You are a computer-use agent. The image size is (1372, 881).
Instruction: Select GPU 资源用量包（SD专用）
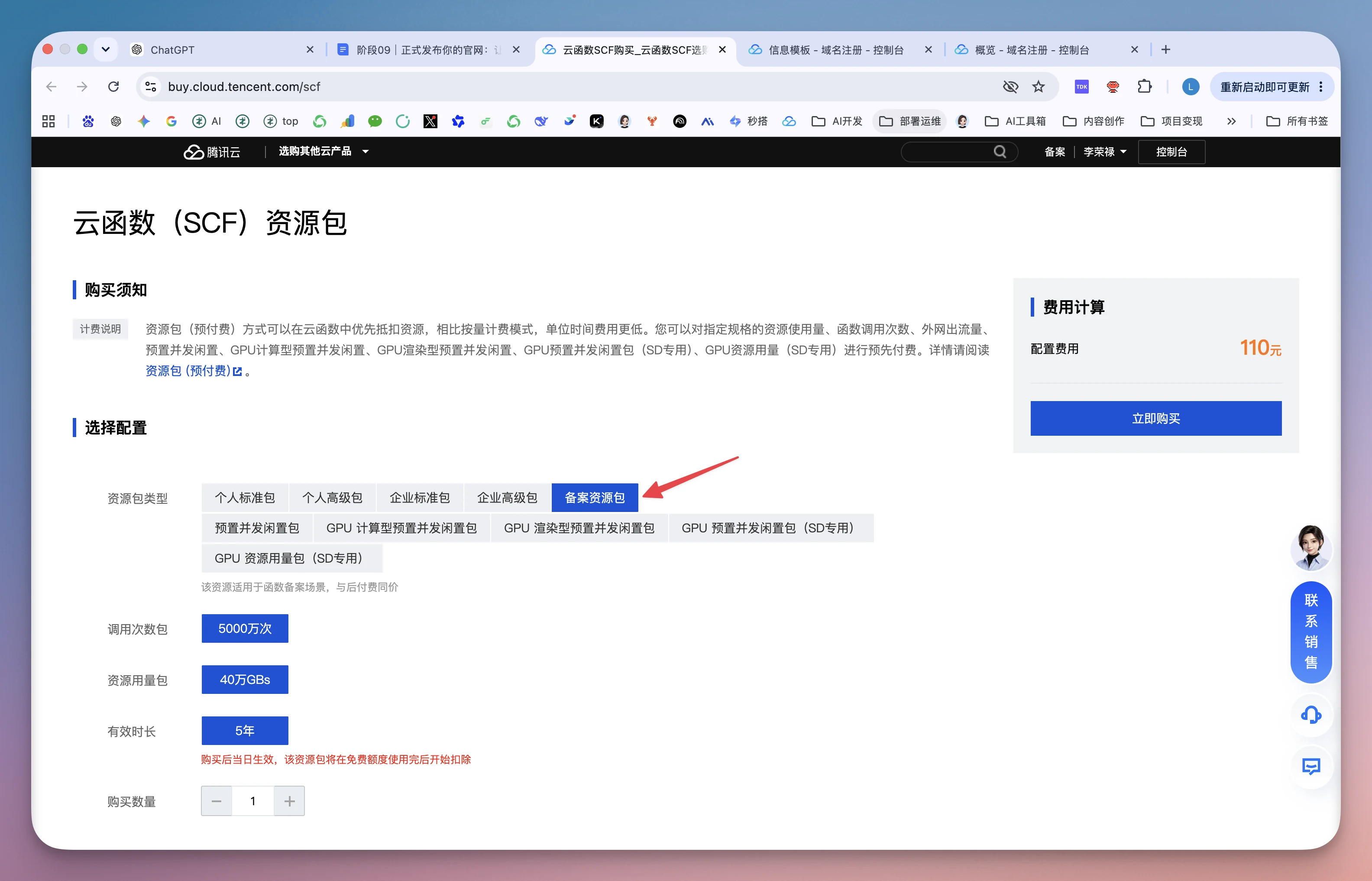(x=291, y=558)
